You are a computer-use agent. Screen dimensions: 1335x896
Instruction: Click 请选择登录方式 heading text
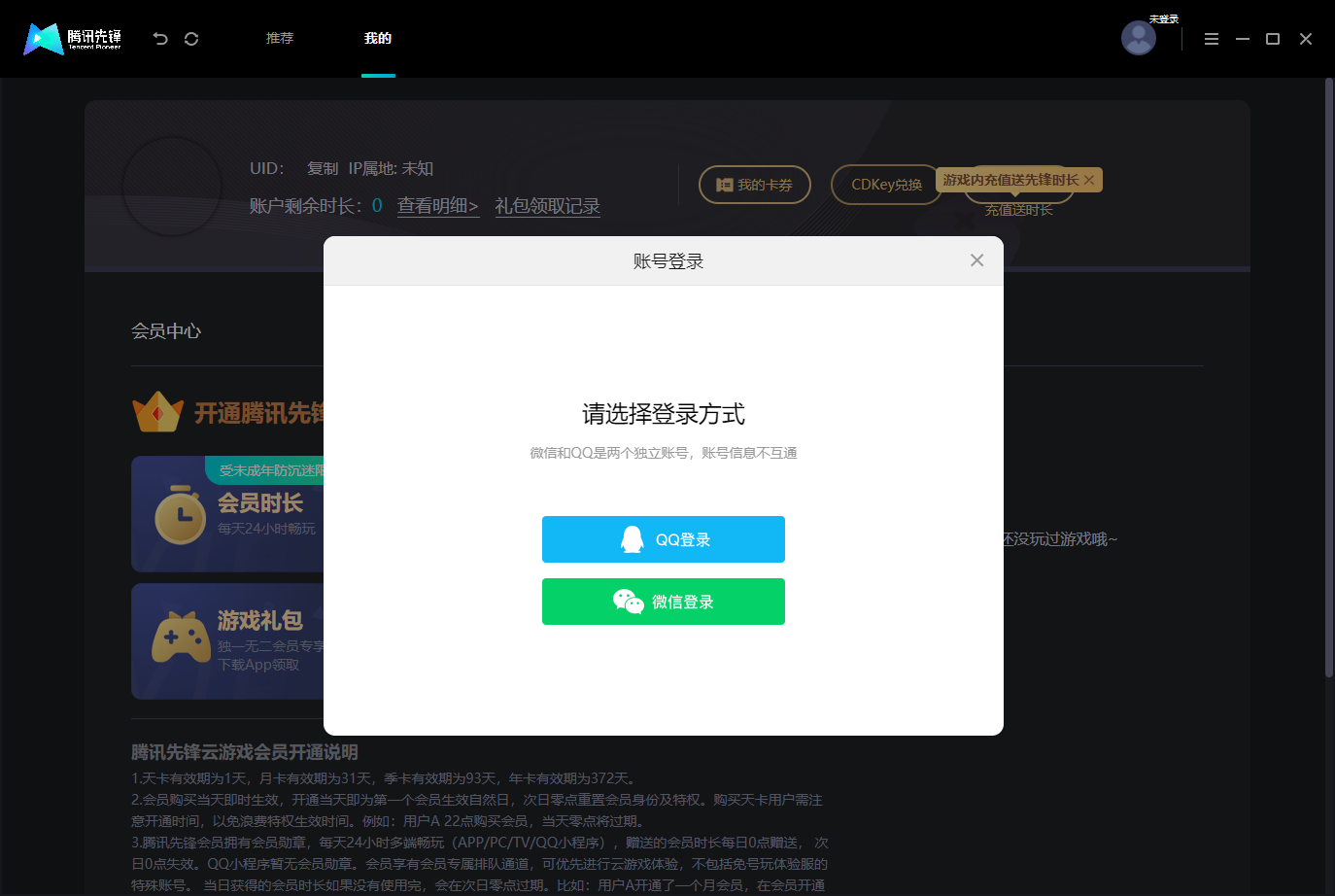pyautogui.click(x=664, y=414)
